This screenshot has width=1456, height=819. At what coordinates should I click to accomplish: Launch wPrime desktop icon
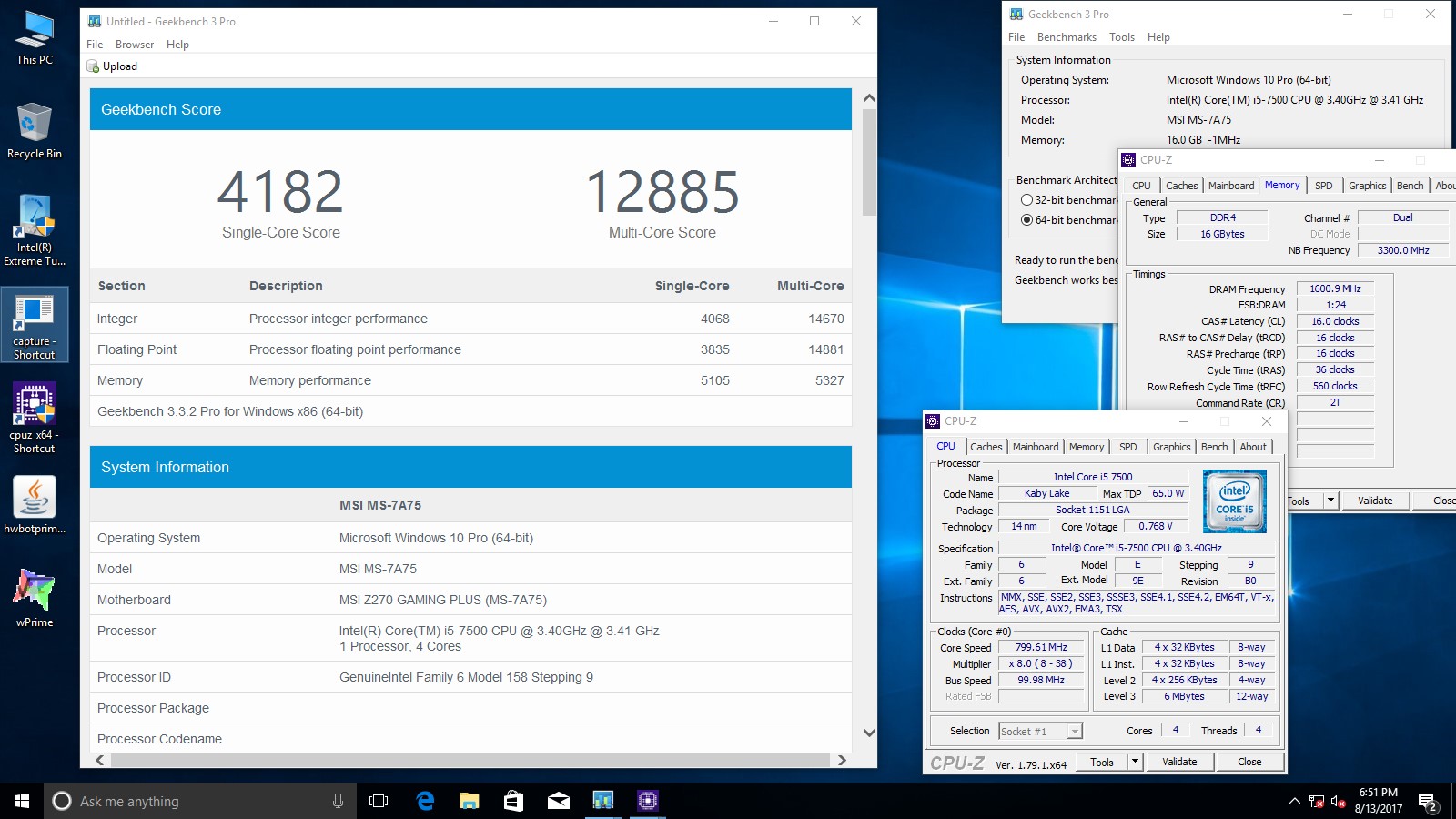coord(35,599)
